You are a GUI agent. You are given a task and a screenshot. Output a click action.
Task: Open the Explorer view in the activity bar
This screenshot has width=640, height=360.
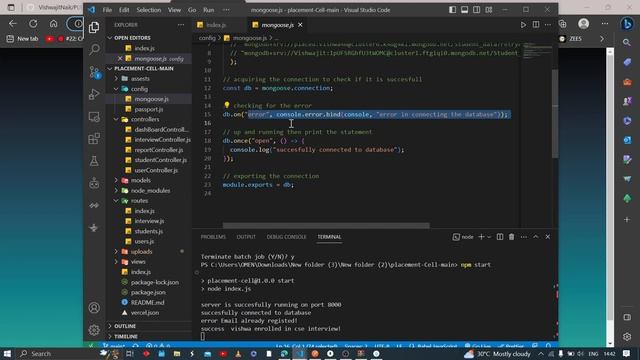coord(94,27)
